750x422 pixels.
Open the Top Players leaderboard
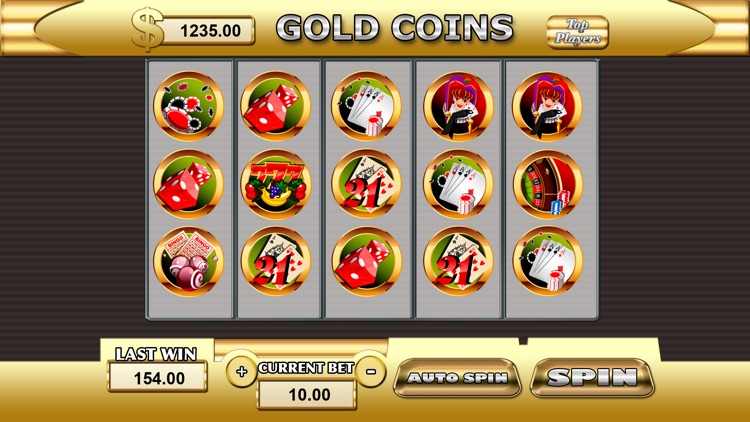(577, 32)
